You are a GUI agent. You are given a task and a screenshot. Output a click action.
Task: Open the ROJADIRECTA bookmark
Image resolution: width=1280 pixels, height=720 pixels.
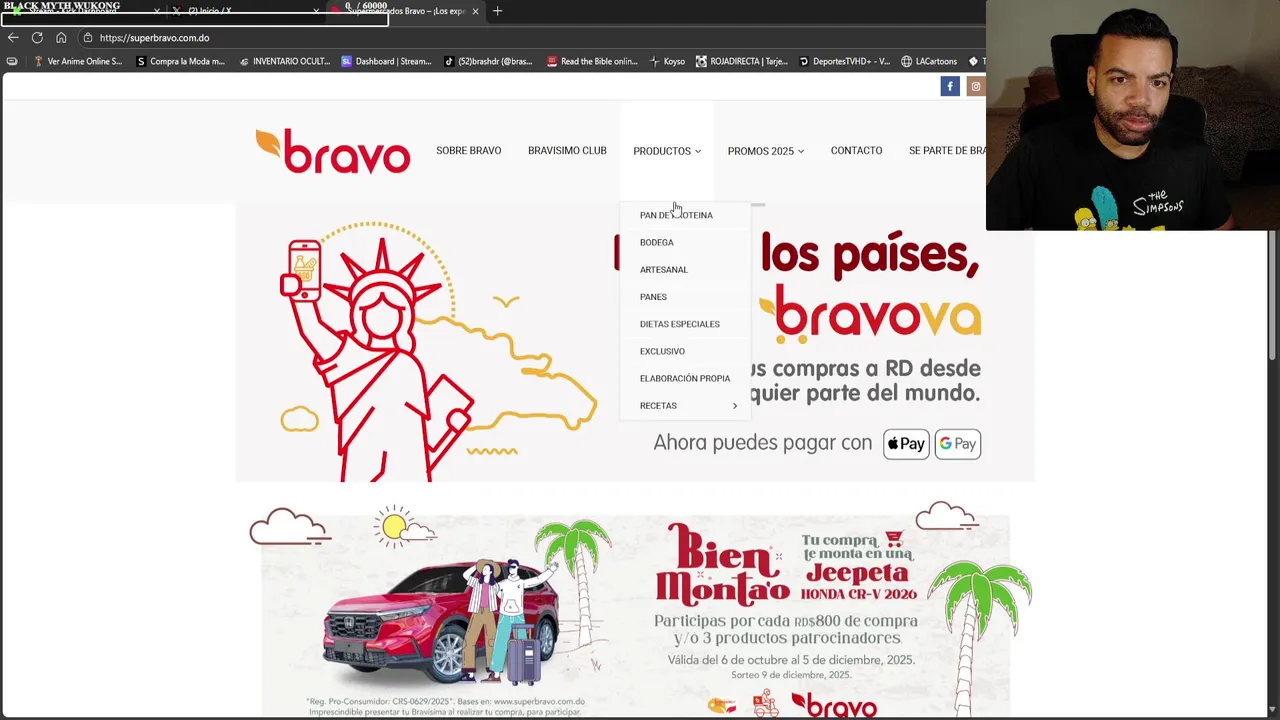(742, 61)
